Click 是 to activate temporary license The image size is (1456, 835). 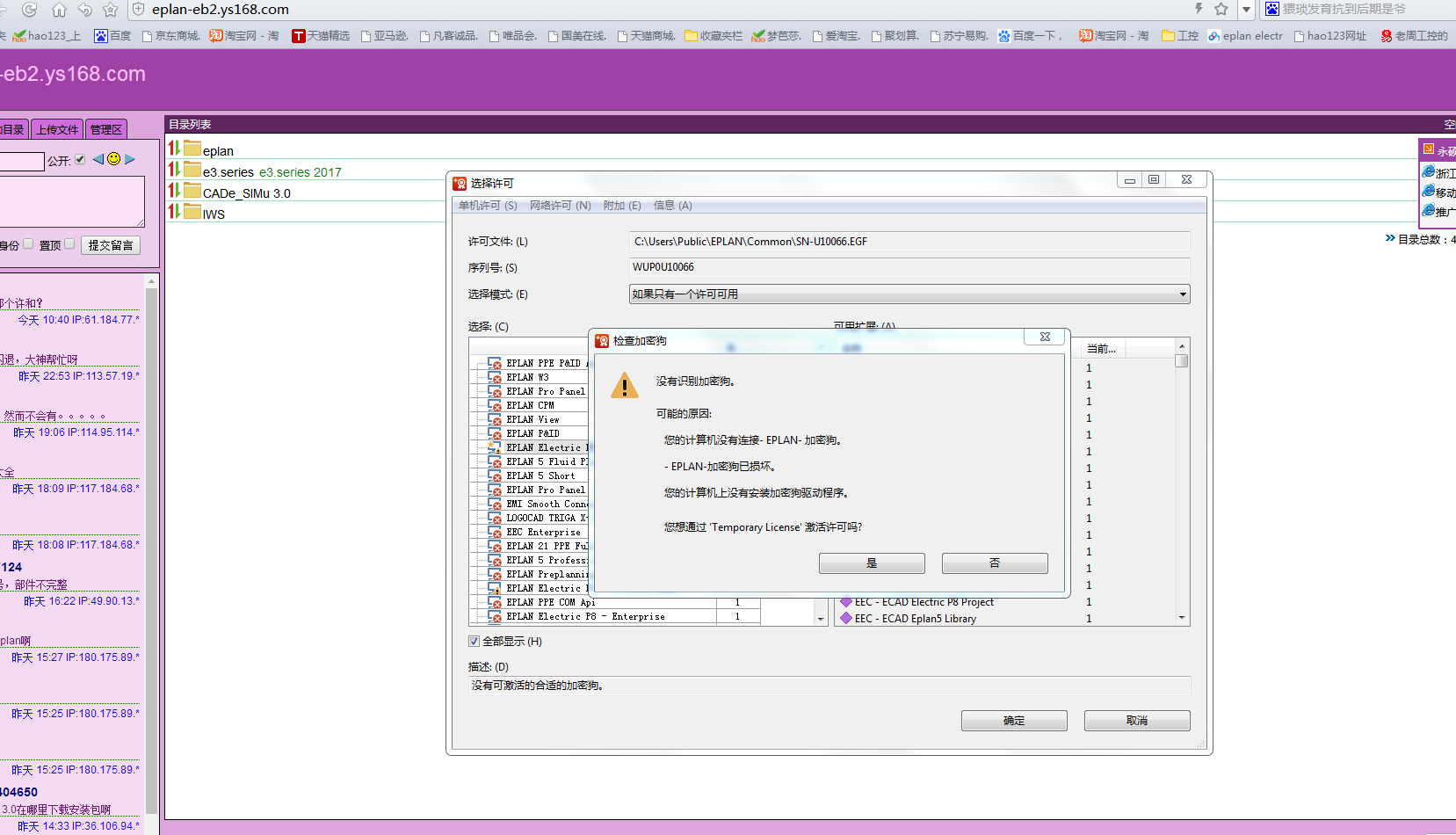[871, 563]
